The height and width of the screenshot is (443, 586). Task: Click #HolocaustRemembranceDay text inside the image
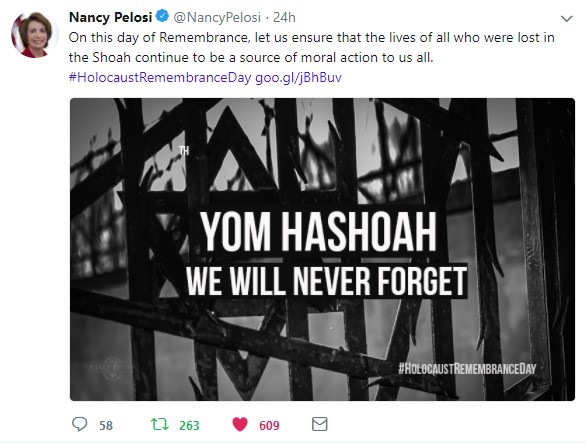coord(467,369)
